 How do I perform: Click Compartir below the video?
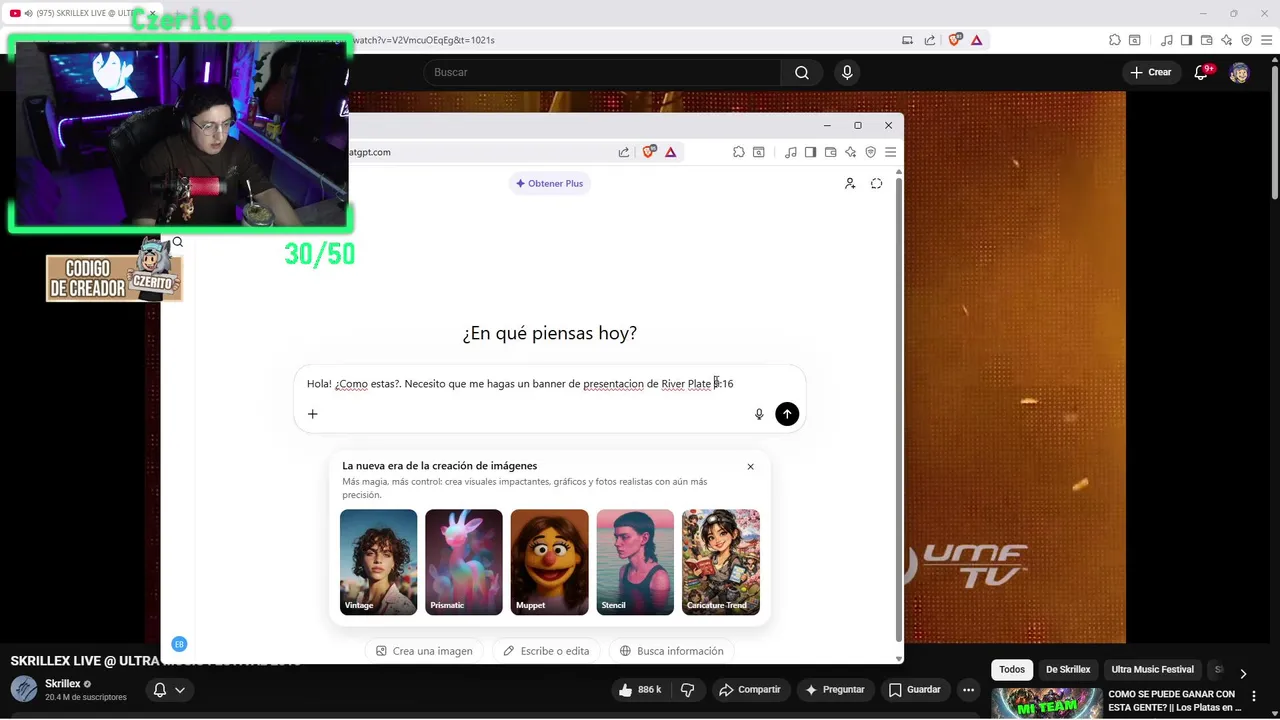click(750, 690)
